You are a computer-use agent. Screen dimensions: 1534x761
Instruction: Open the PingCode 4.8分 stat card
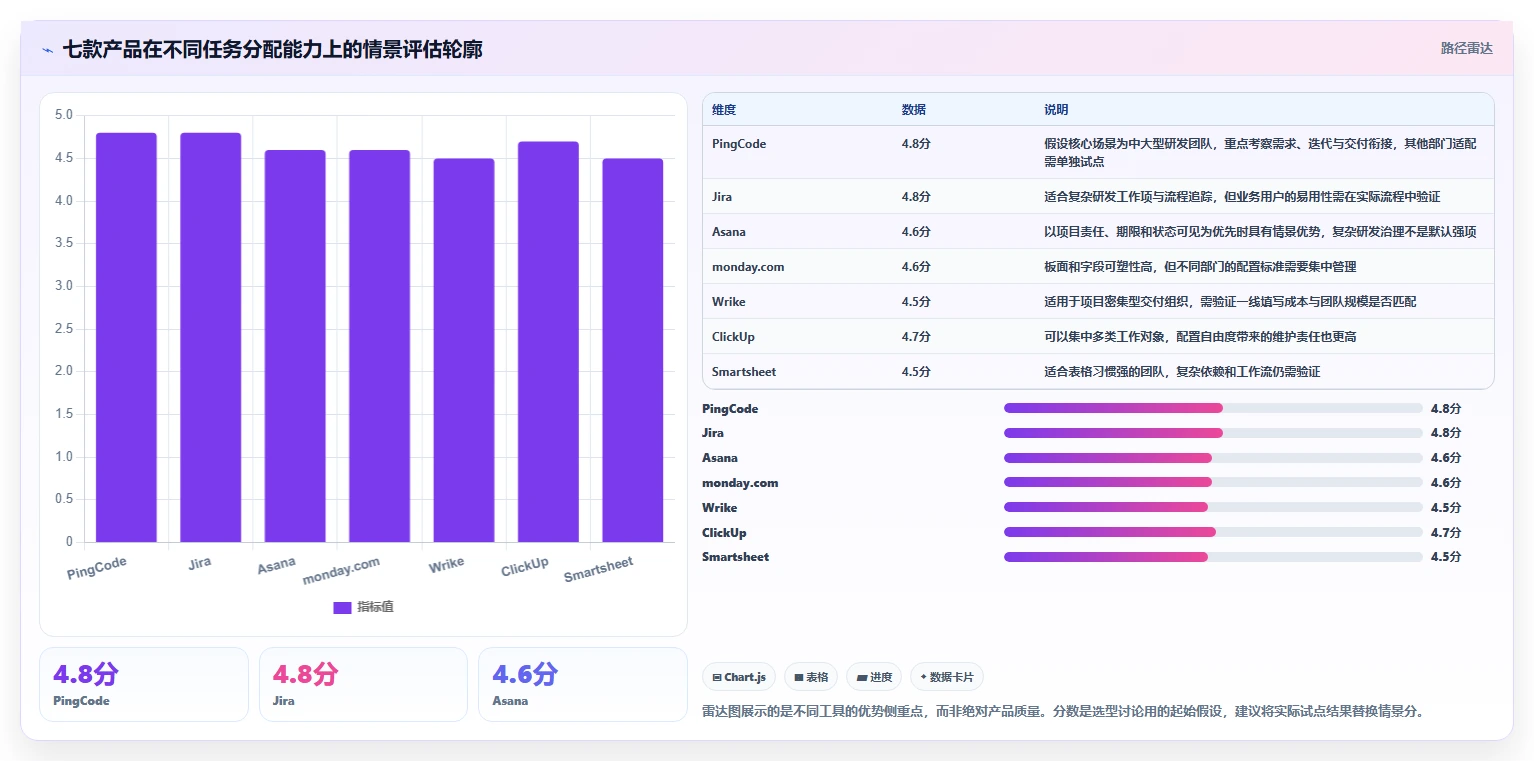144,684
